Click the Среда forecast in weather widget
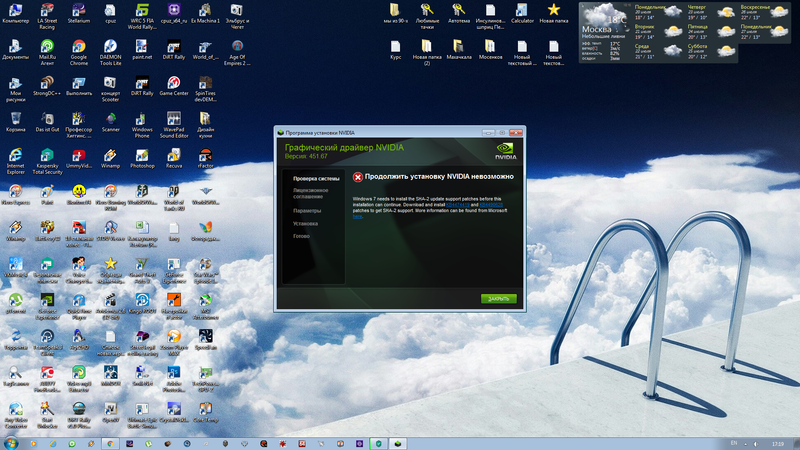 [x=658, y=51]
